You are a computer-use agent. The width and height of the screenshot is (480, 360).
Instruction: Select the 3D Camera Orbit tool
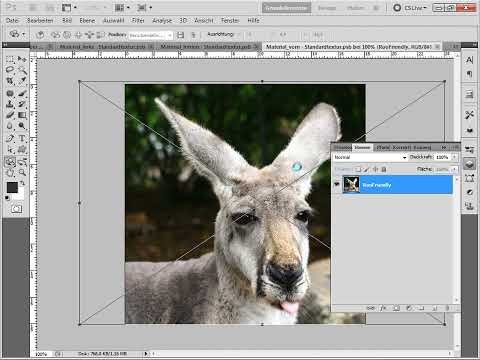pos(22,162)
